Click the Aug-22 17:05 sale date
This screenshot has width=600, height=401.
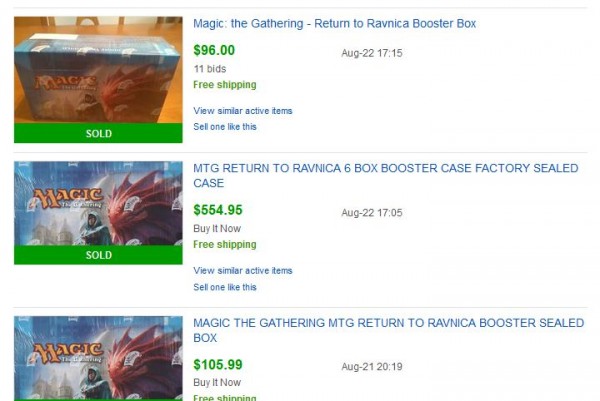(371, 213)
